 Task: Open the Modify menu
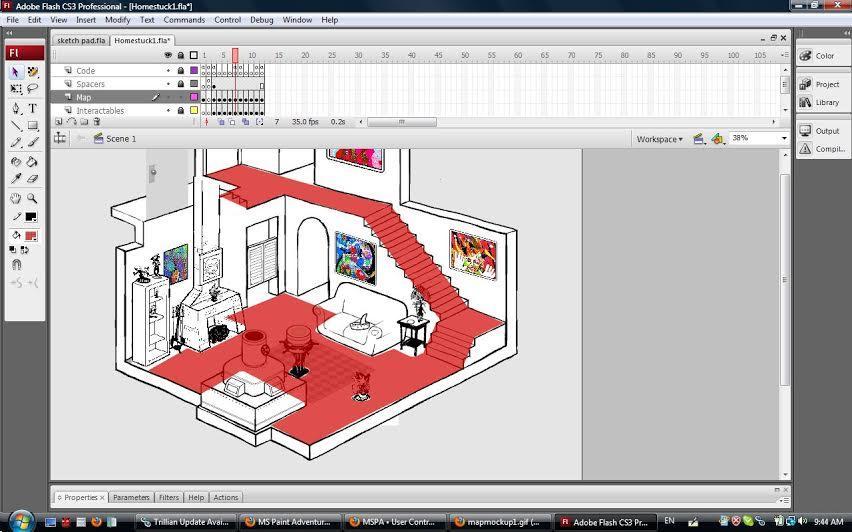[x=117, y=20]
